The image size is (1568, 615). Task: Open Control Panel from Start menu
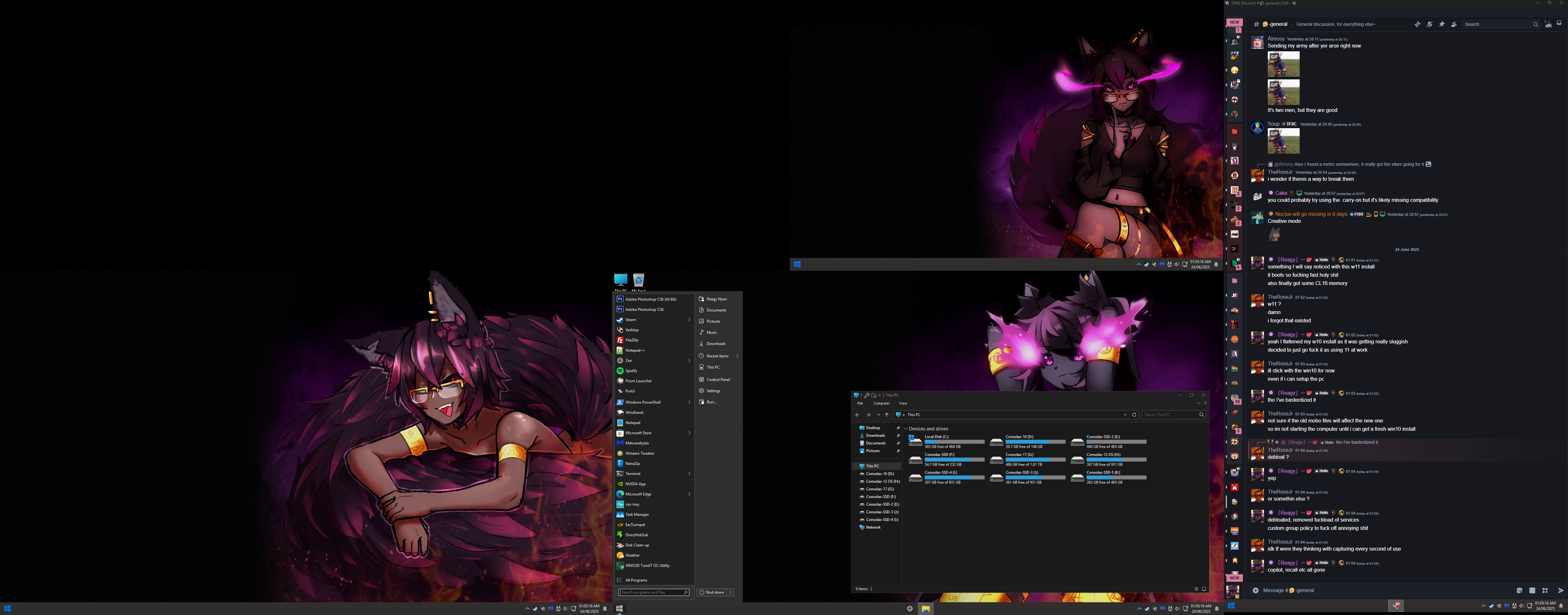pos(718,379)
